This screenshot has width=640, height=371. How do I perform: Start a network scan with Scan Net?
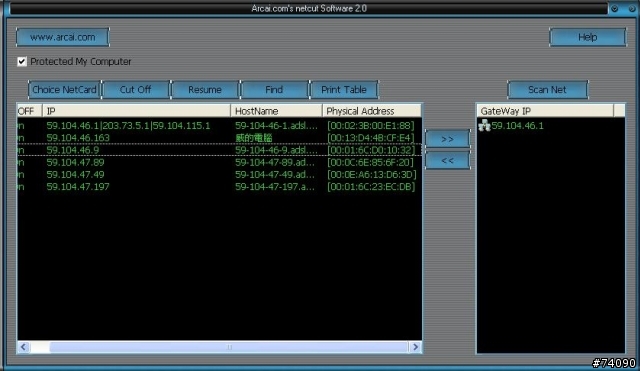point(547,90)
